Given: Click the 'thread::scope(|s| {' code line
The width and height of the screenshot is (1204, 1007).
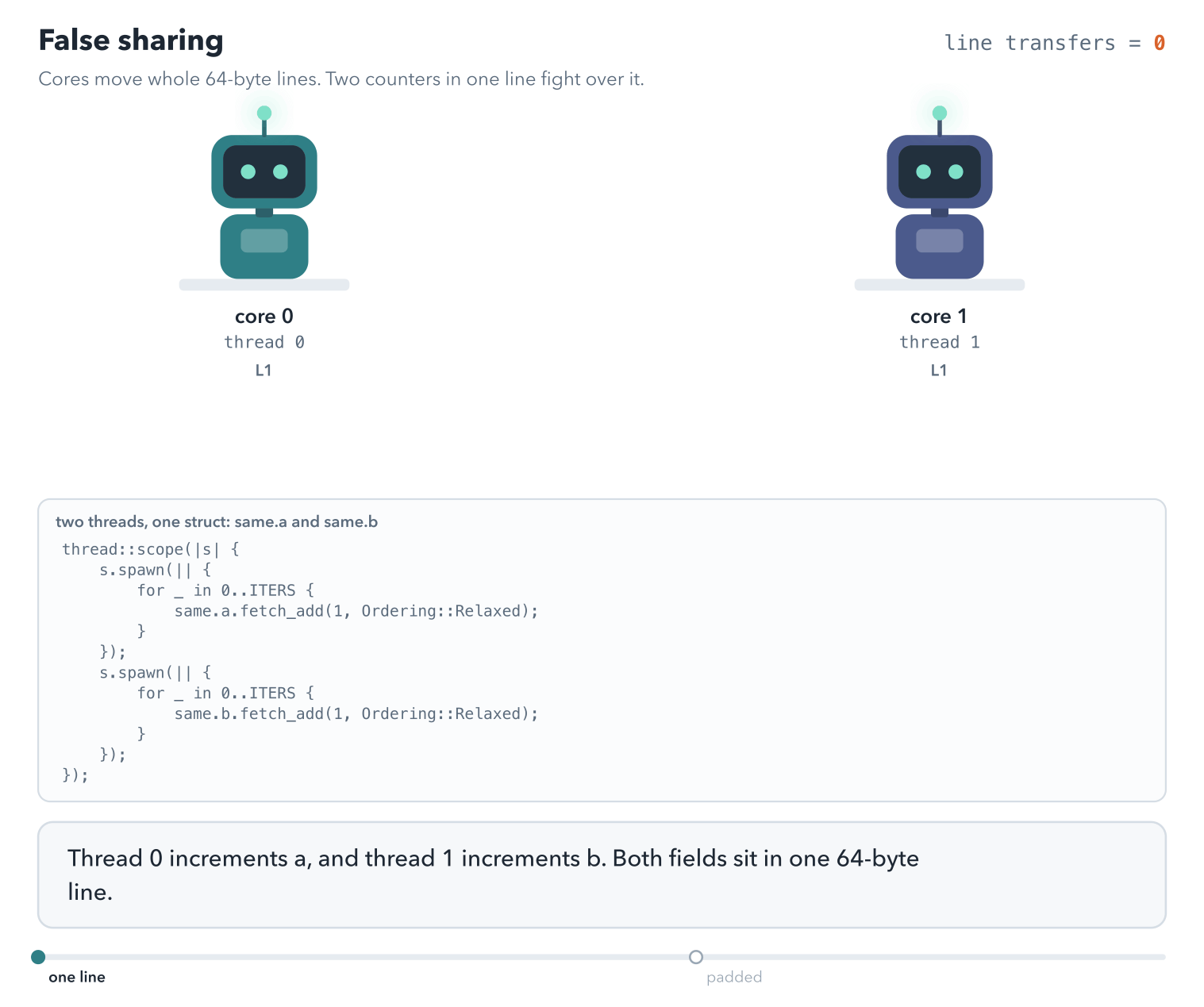Looking at the screenshot, I should [x=151, y=549].
